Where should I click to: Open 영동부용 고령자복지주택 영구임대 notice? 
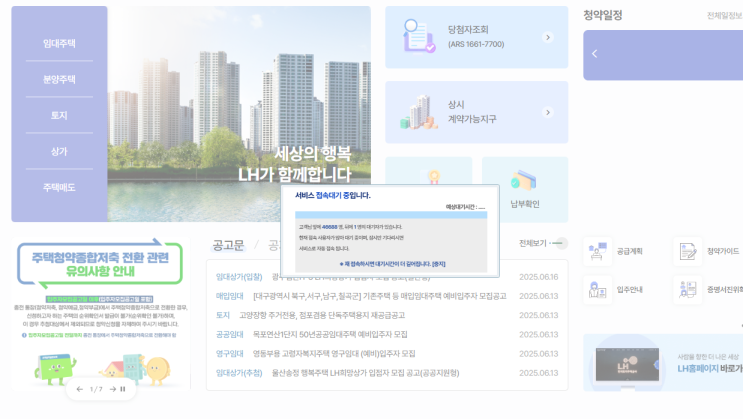coord(334,354)
